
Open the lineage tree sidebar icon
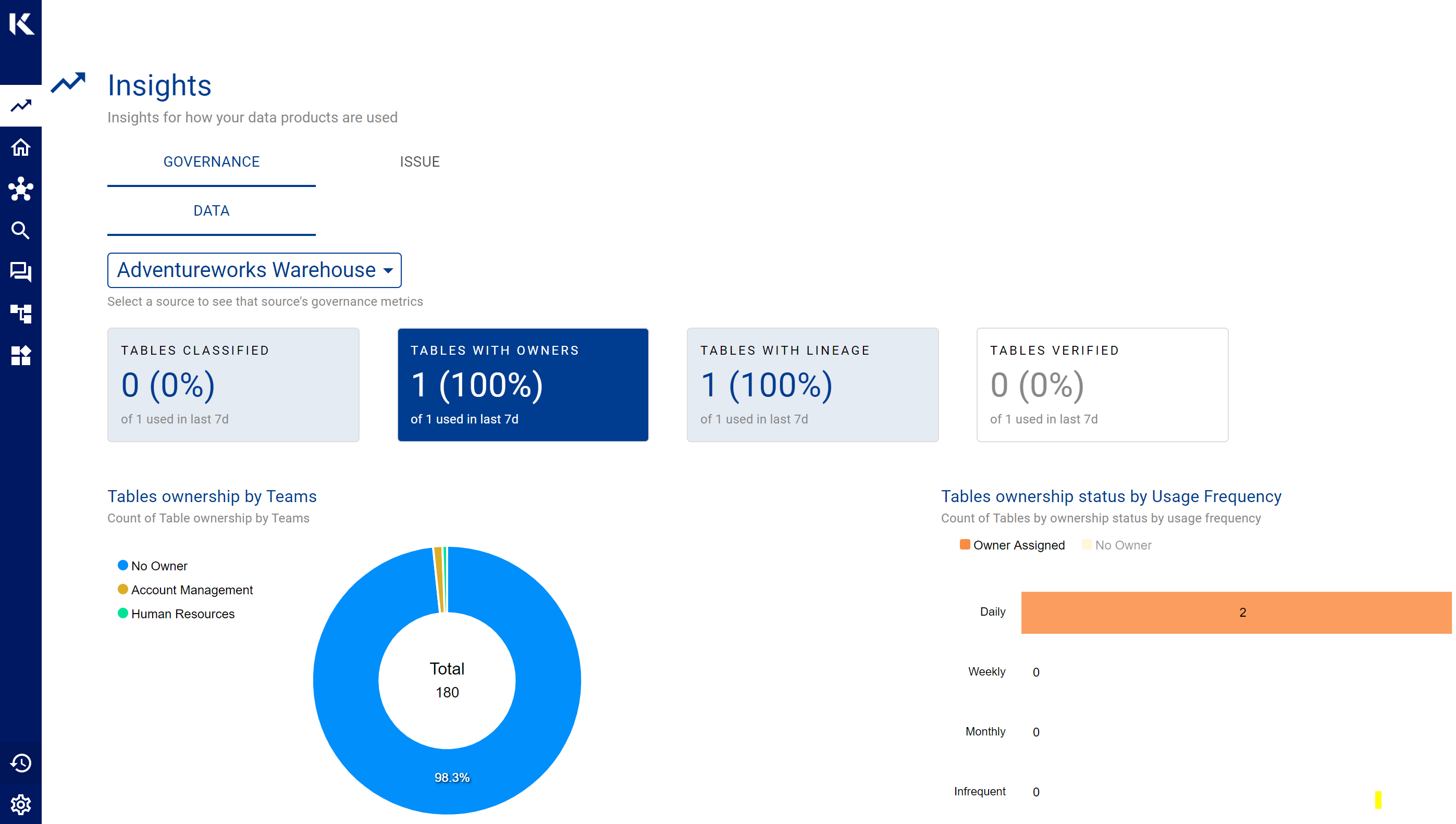(21, 314)
